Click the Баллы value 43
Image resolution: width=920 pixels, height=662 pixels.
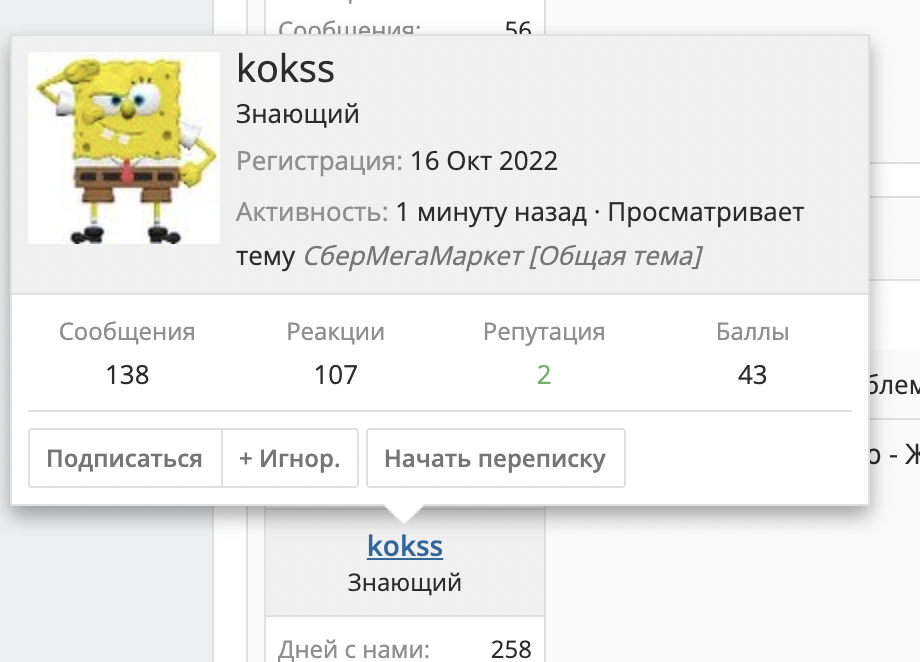752,375
